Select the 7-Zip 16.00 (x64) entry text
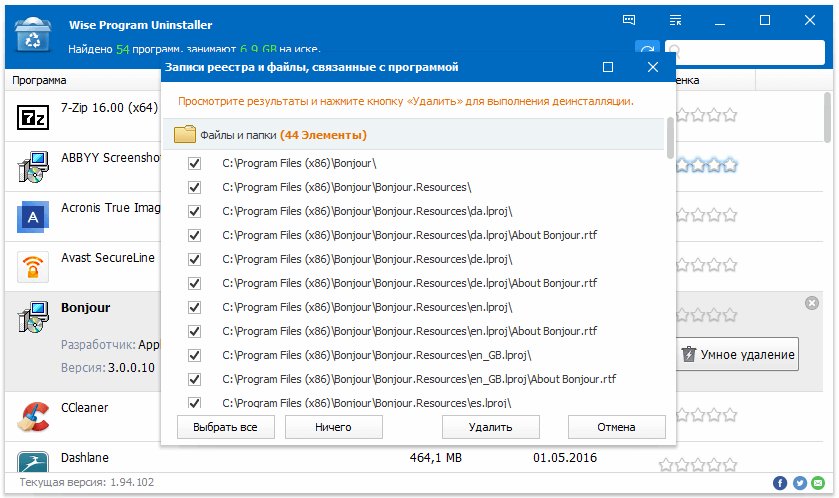The image size is (839, 498). 109,108
